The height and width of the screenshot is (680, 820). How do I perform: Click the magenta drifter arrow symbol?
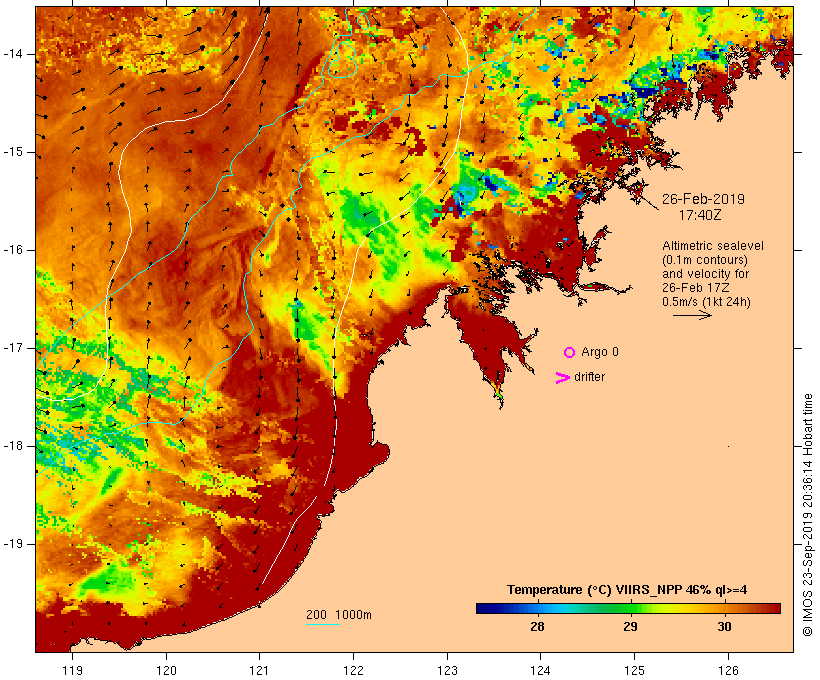click(x=563, y=378)
